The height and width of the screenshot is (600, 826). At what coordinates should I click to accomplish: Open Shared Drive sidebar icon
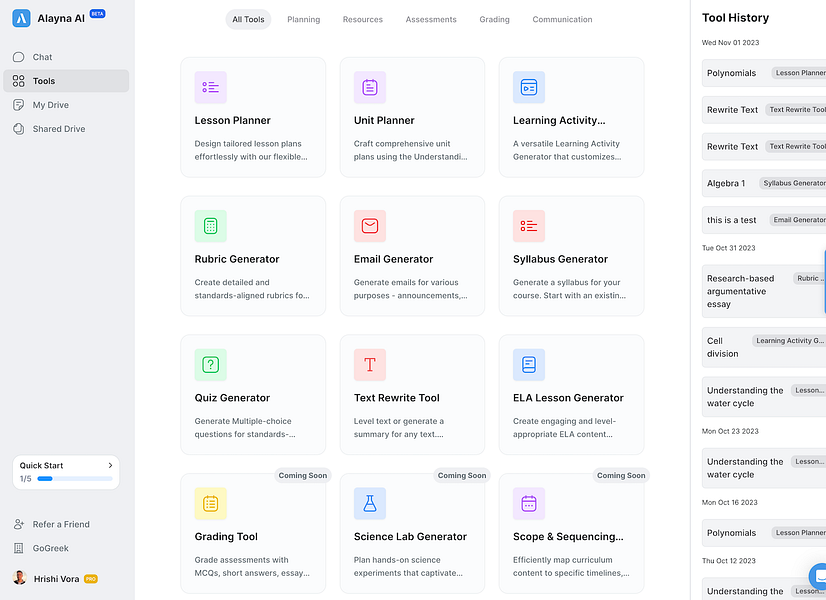pyautogui.click(x=18, y=129)
